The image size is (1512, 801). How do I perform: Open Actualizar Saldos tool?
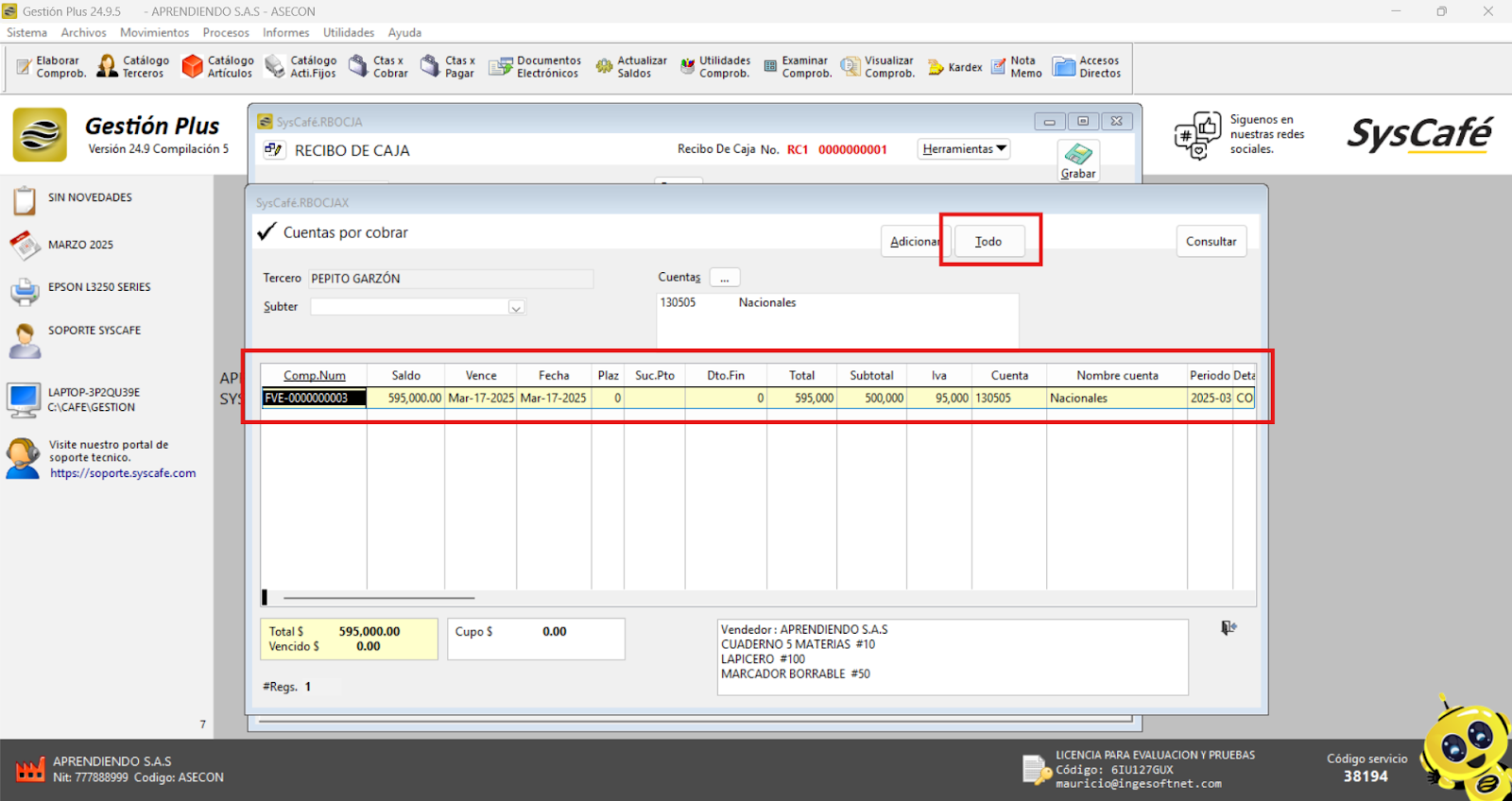coord(630,66)
